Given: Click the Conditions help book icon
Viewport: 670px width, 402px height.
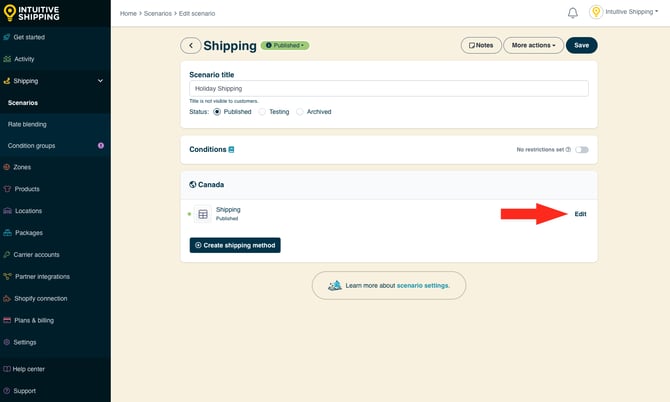Looking at the screenshot, I should tap(231, 150).
